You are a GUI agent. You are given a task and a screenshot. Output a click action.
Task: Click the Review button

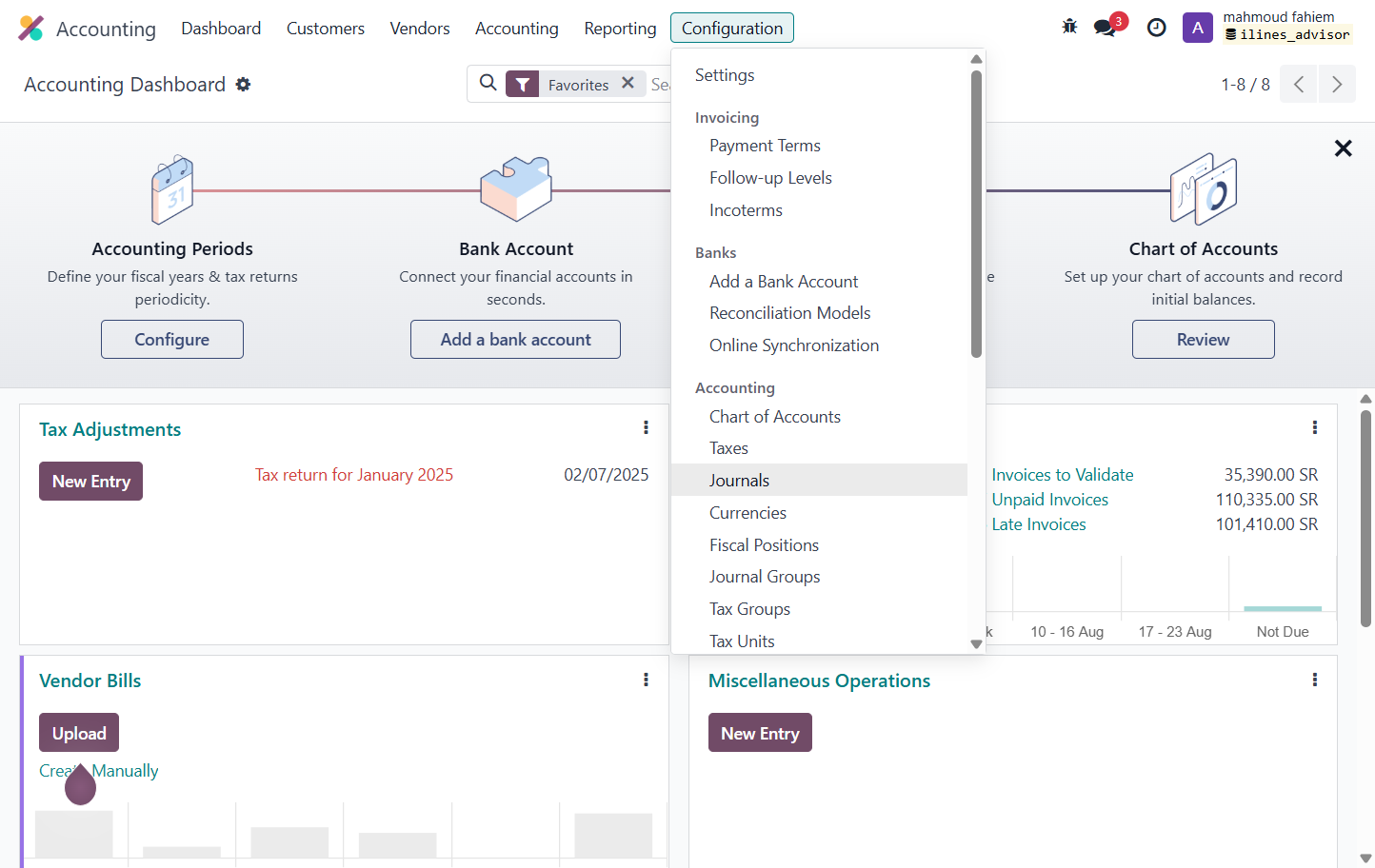[x=1204, y=340]
